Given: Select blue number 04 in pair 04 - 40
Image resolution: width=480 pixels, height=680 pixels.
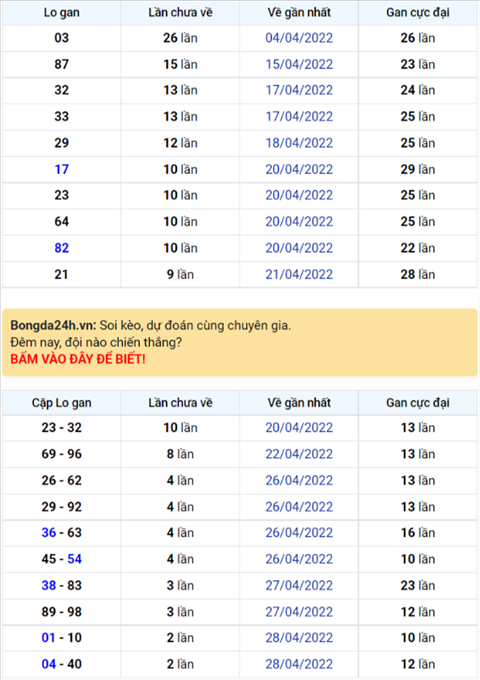Looking at the screenshot, I should point(49,664).
